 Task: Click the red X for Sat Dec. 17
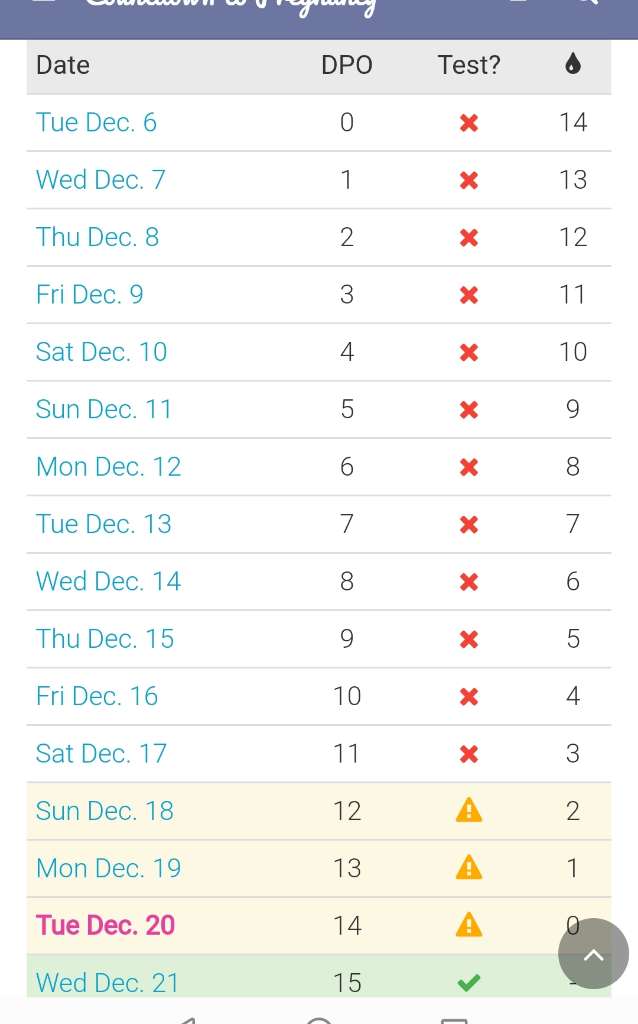tap(468, 754)
